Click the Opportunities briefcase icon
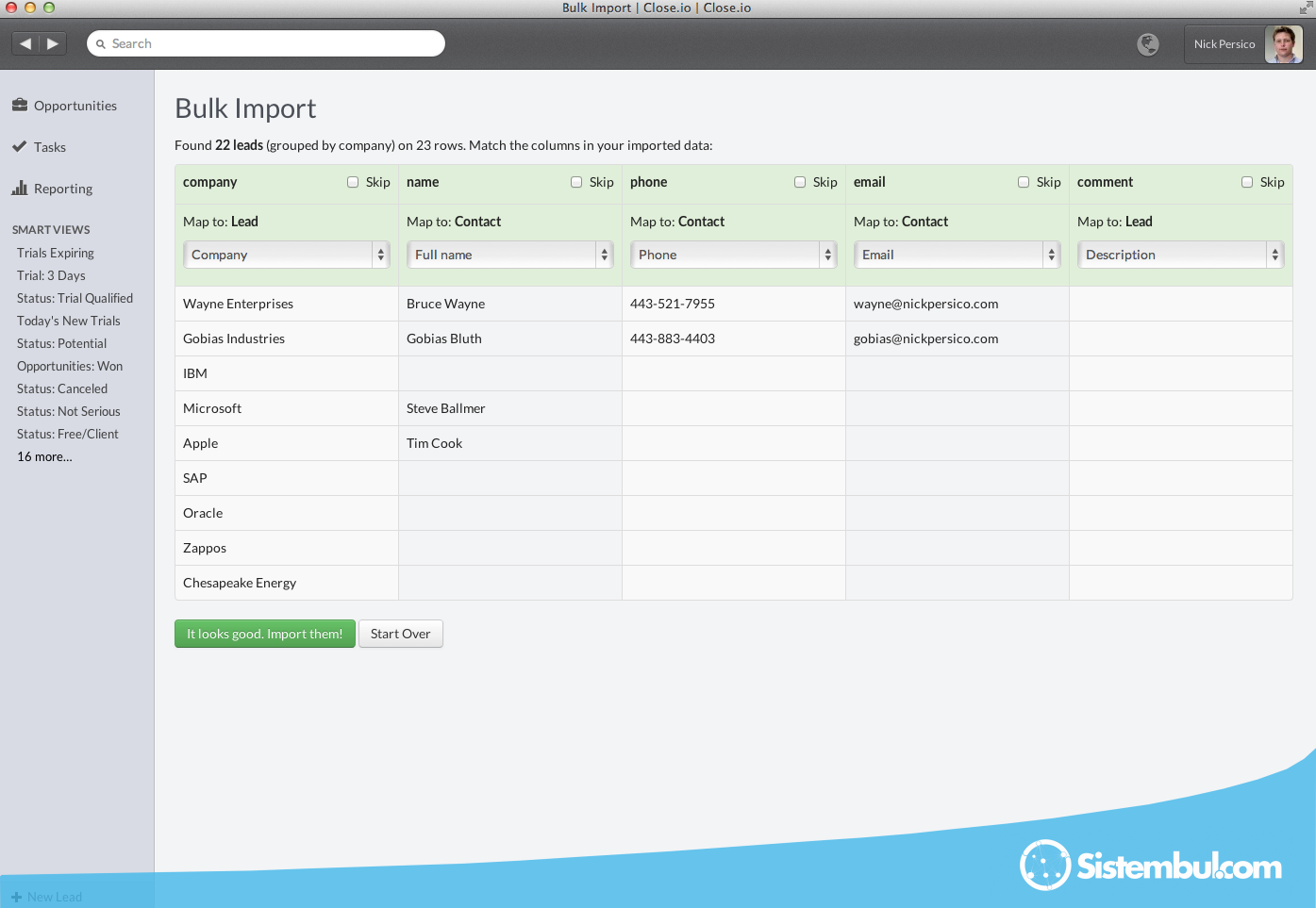This screenshot has width=1316, height=908. (20, 105)
